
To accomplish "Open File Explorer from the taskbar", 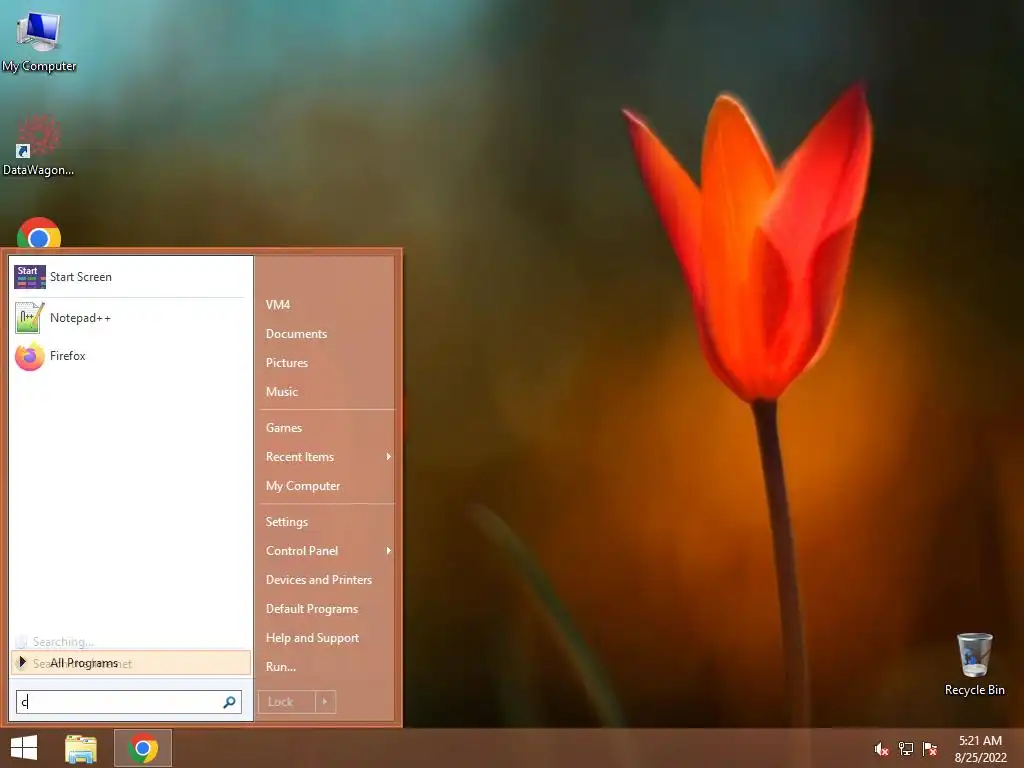I will tap(81, 748).
